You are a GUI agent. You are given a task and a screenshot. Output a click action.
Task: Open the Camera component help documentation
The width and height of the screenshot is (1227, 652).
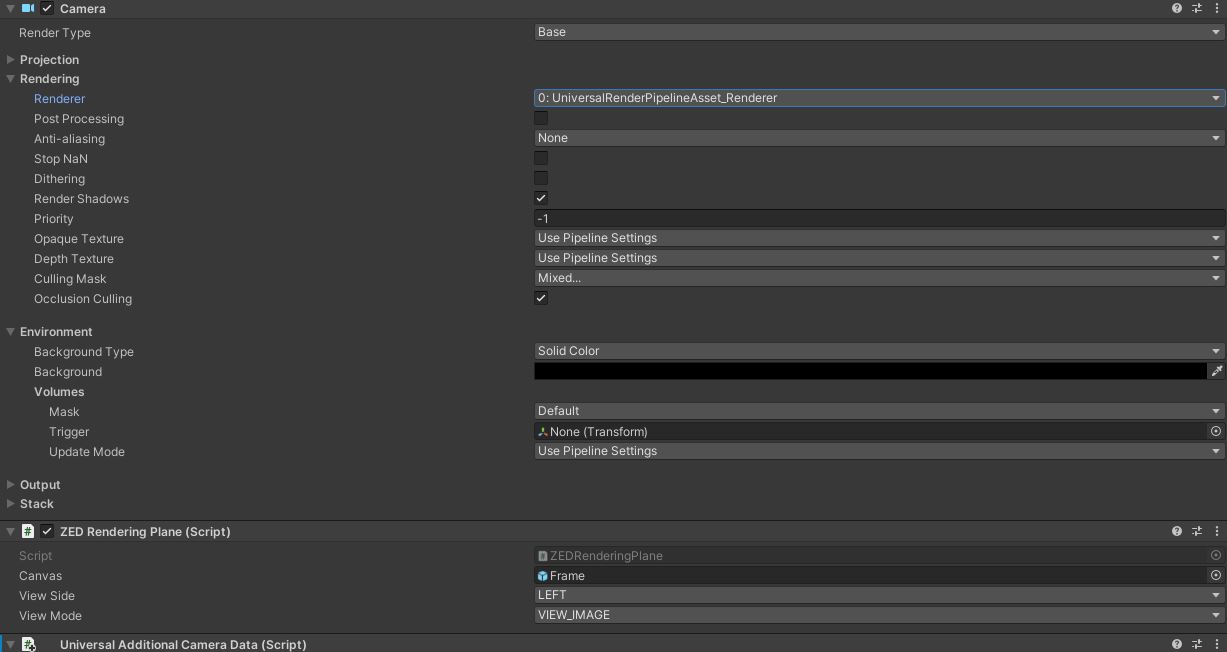click(1176, 8)
